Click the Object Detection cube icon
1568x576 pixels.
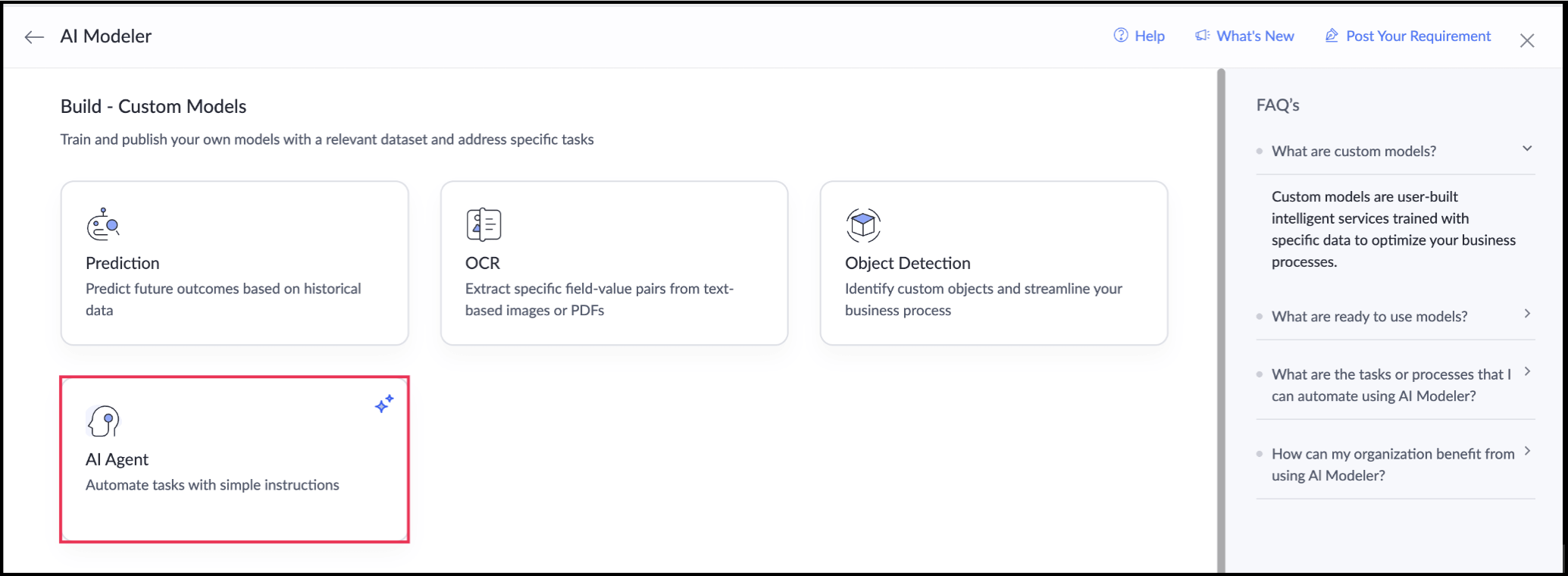click(863, 224)
